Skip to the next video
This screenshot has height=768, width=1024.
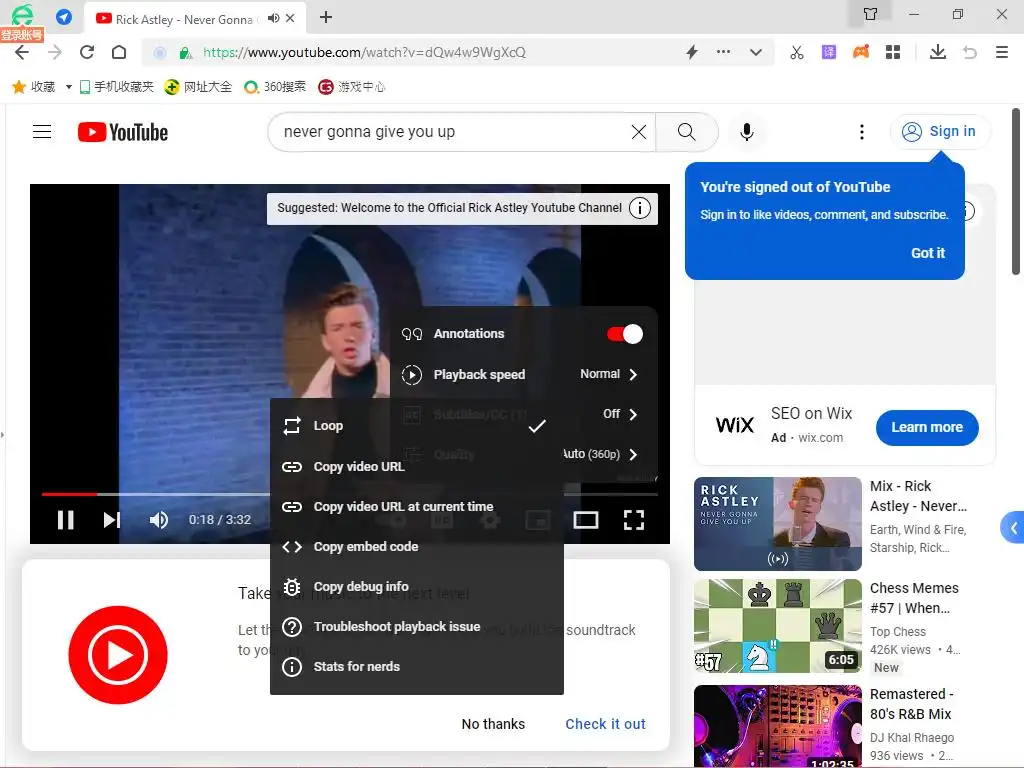(112, 520)
